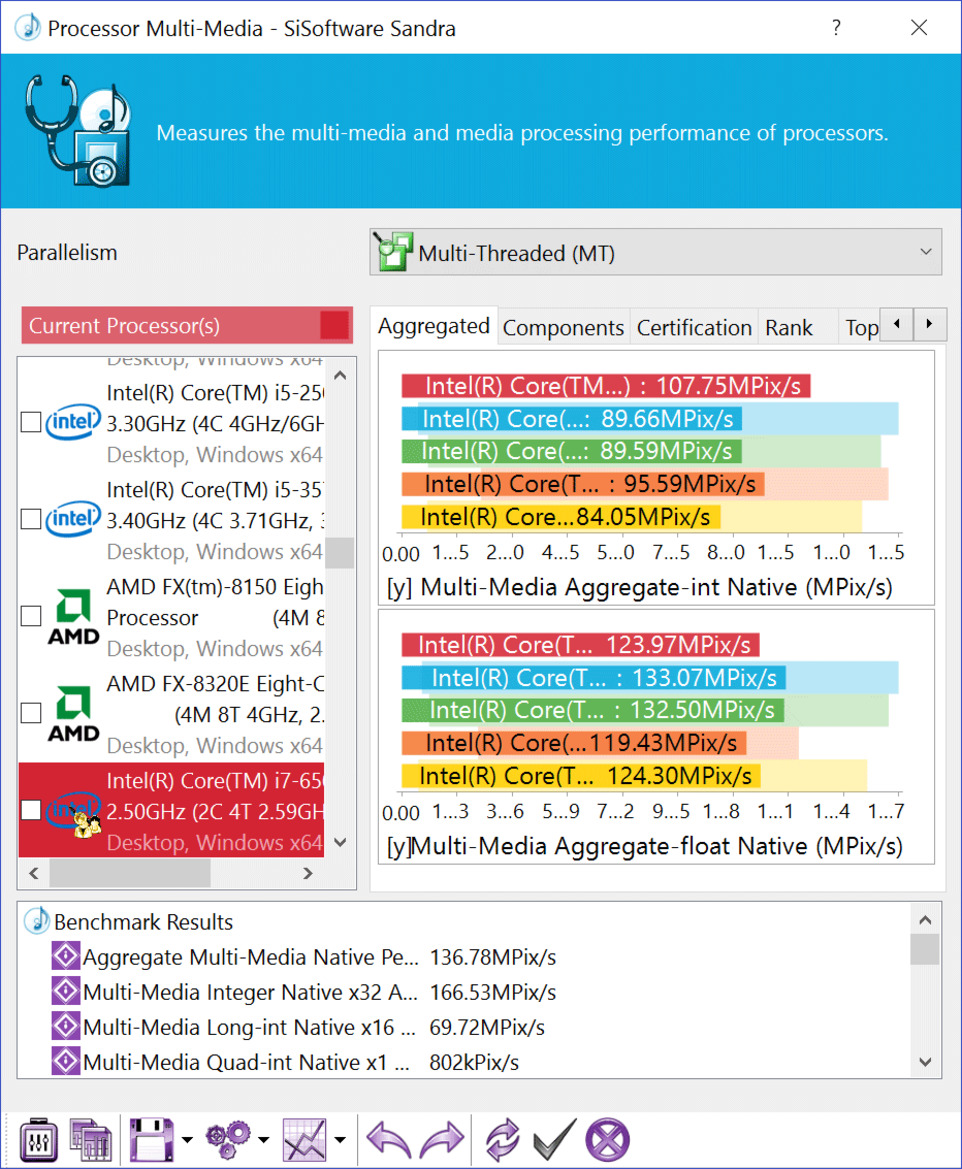Click the stethoscope multi-media banner icon
This screenshot has height=1169, width=962.
pyautogui.click(x=78, y=130)
